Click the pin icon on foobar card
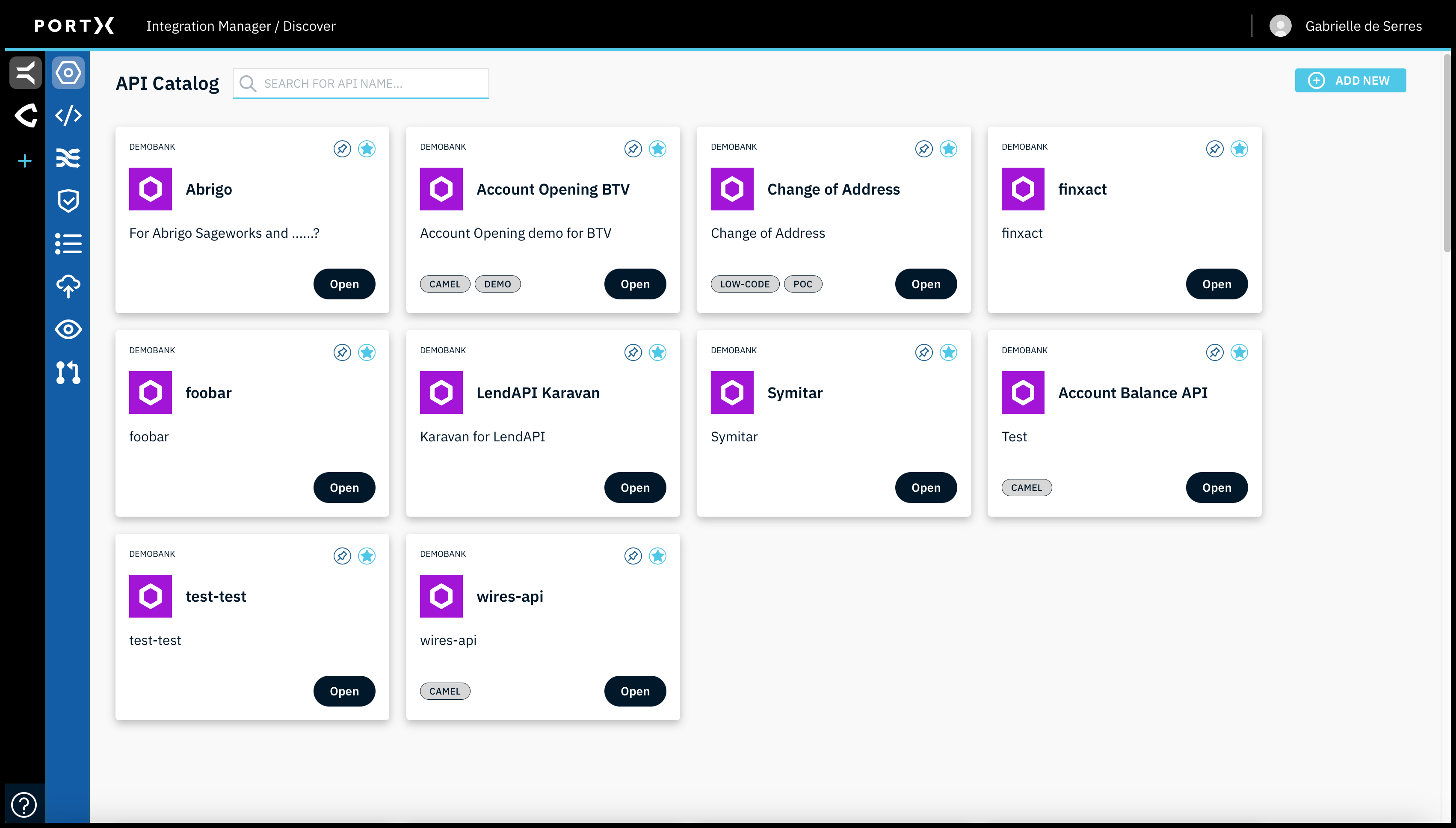 click(342, 352)
